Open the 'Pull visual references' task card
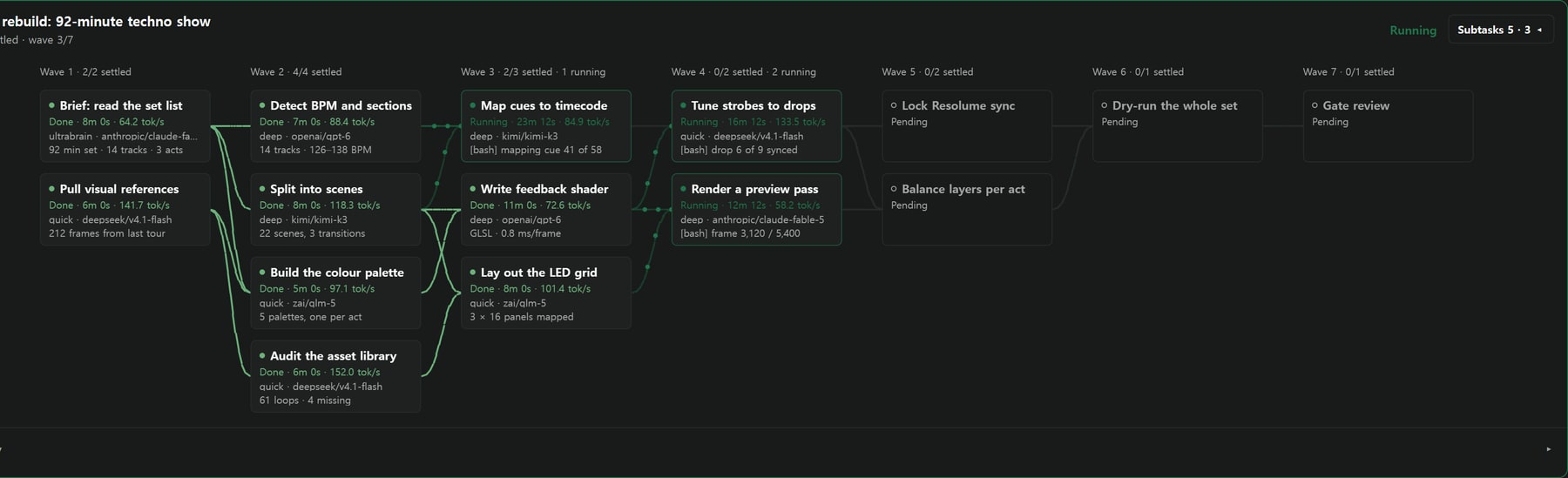The image size is (1568, 478). 125,210
